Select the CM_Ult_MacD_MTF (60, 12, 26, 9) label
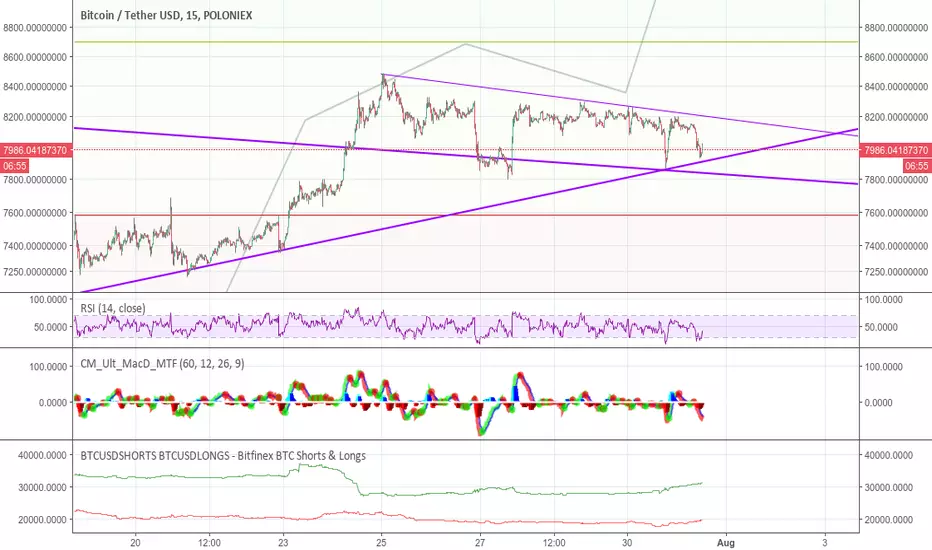Image resolution: width=932 pixels, height=550 pixels. (x=162, y=363)
